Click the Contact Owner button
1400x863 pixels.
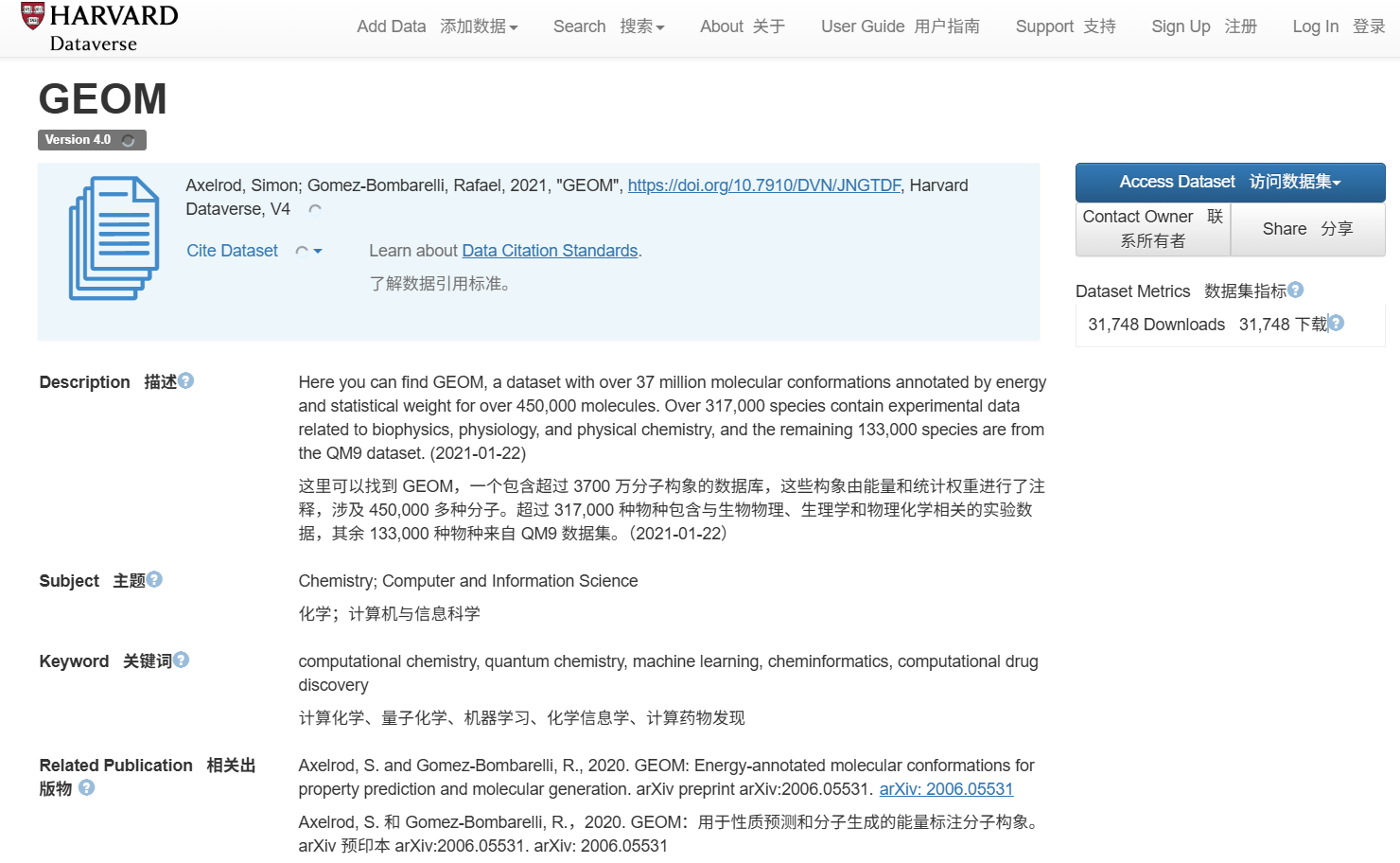coord(1153,229)
